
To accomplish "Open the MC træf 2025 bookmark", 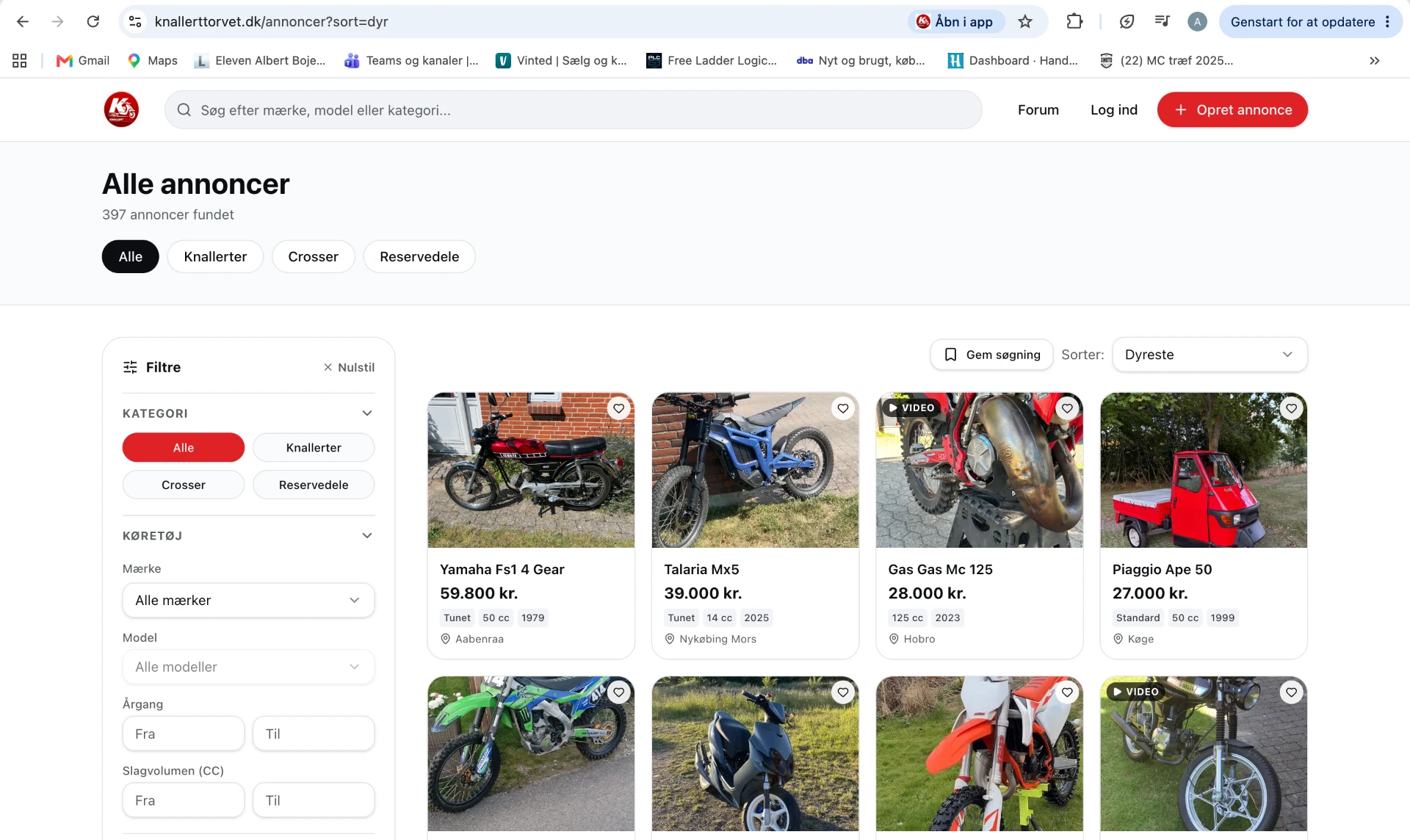I will (1166, 61).
